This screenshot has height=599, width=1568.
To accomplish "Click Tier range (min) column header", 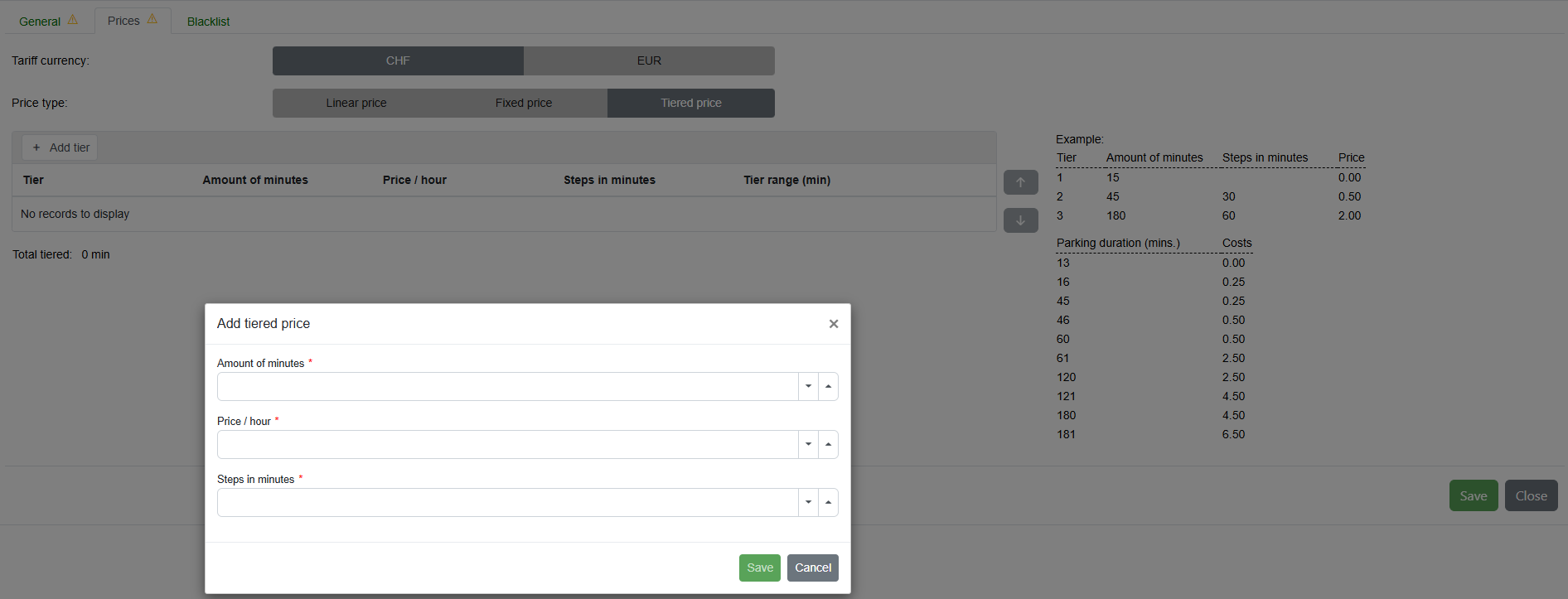I will tap(786, 180).
